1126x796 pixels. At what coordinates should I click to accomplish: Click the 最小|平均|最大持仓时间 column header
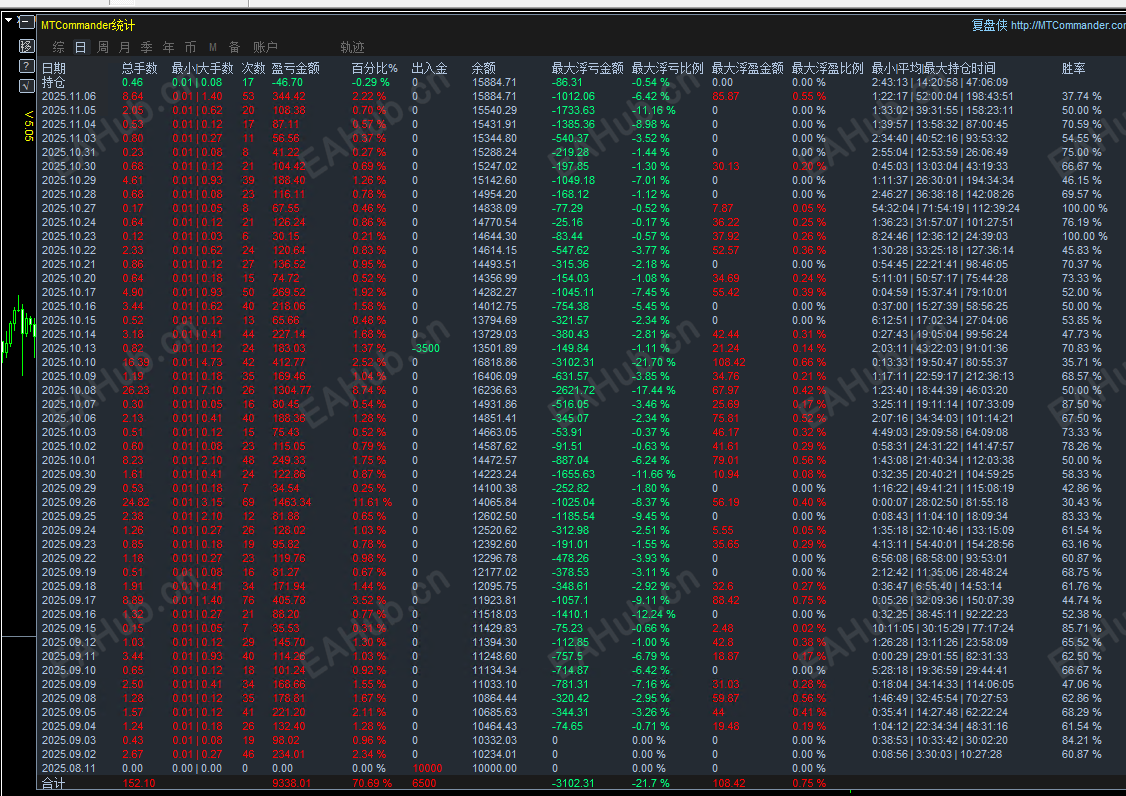tap(934, 68)
